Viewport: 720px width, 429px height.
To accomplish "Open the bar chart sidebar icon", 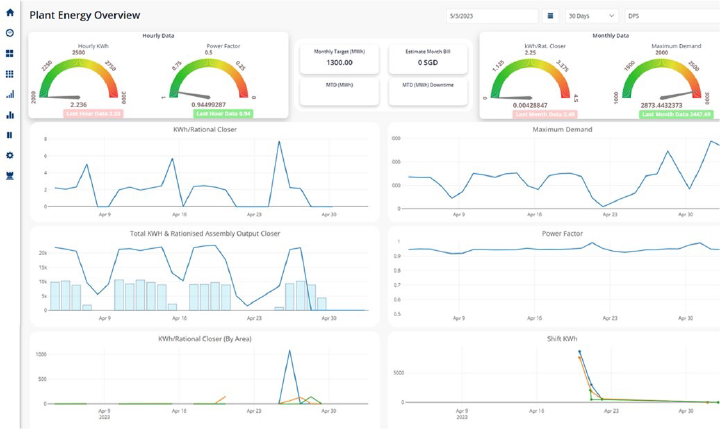I will [x=10, y=115].
